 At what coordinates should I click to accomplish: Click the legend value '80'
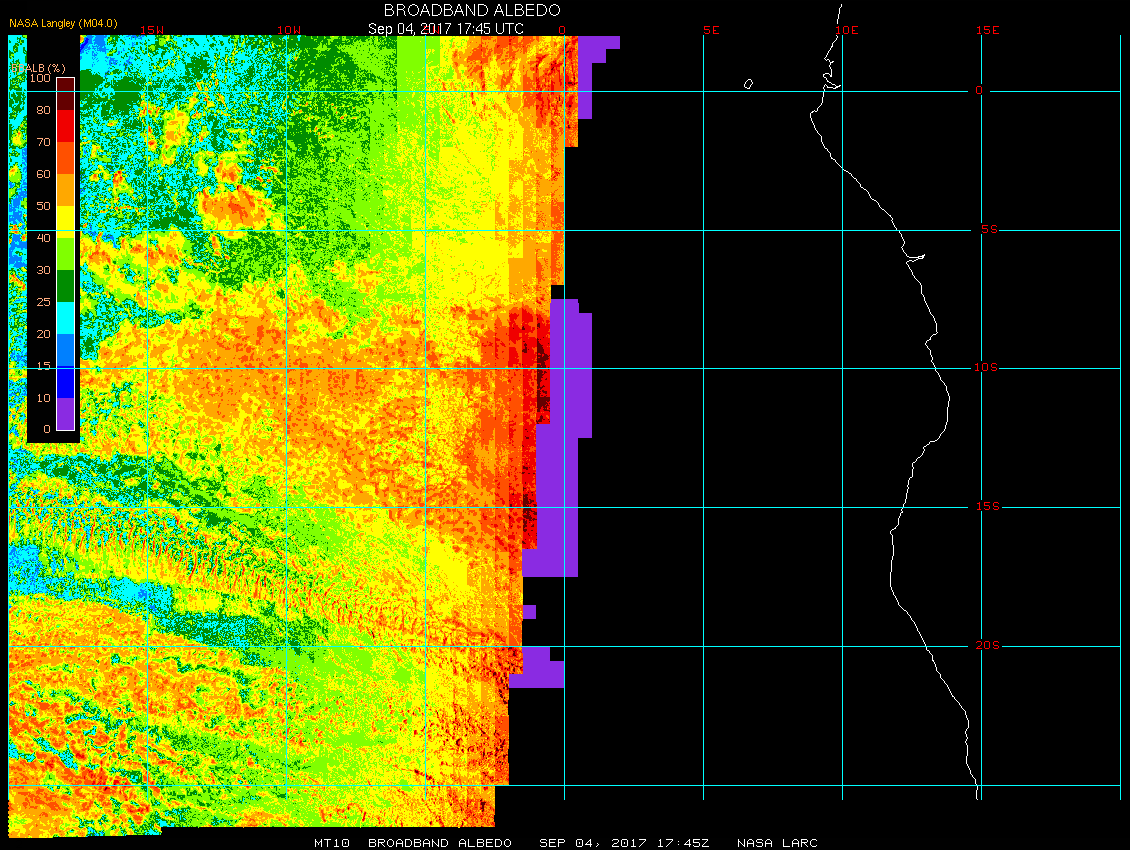44,110
